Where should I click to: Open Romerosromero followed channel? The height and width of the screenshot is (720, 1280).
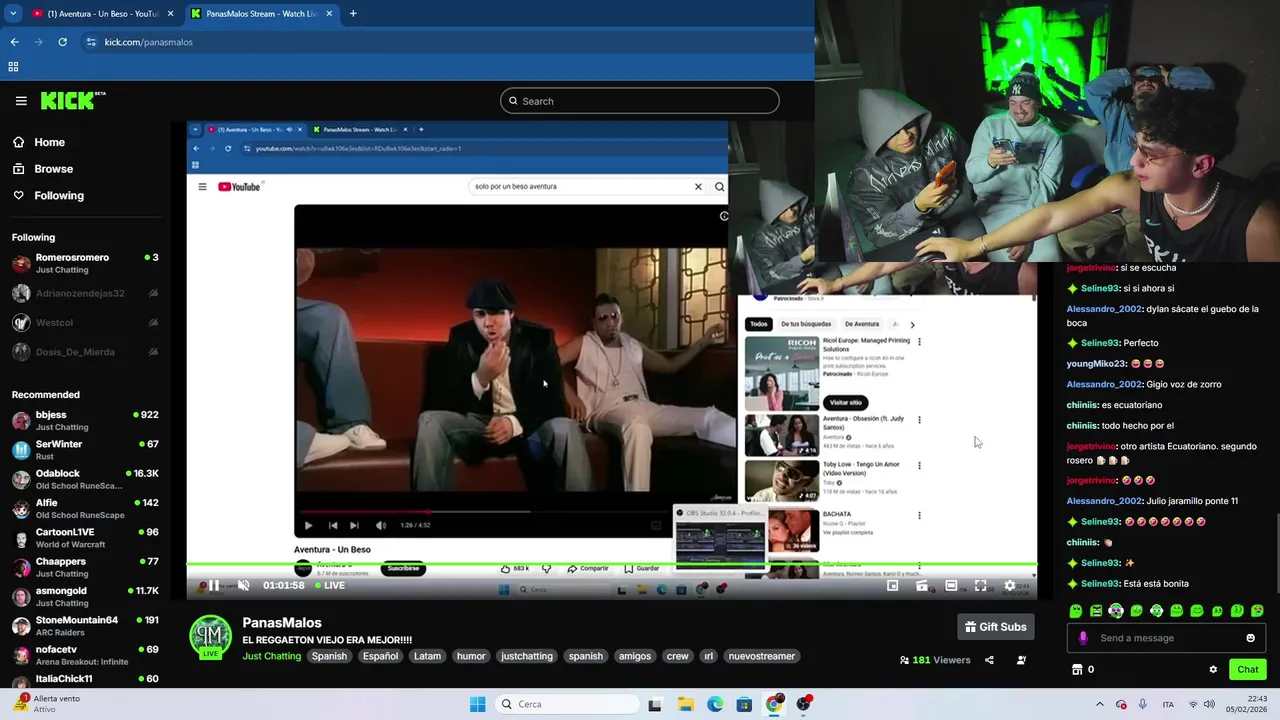[85, 263]
